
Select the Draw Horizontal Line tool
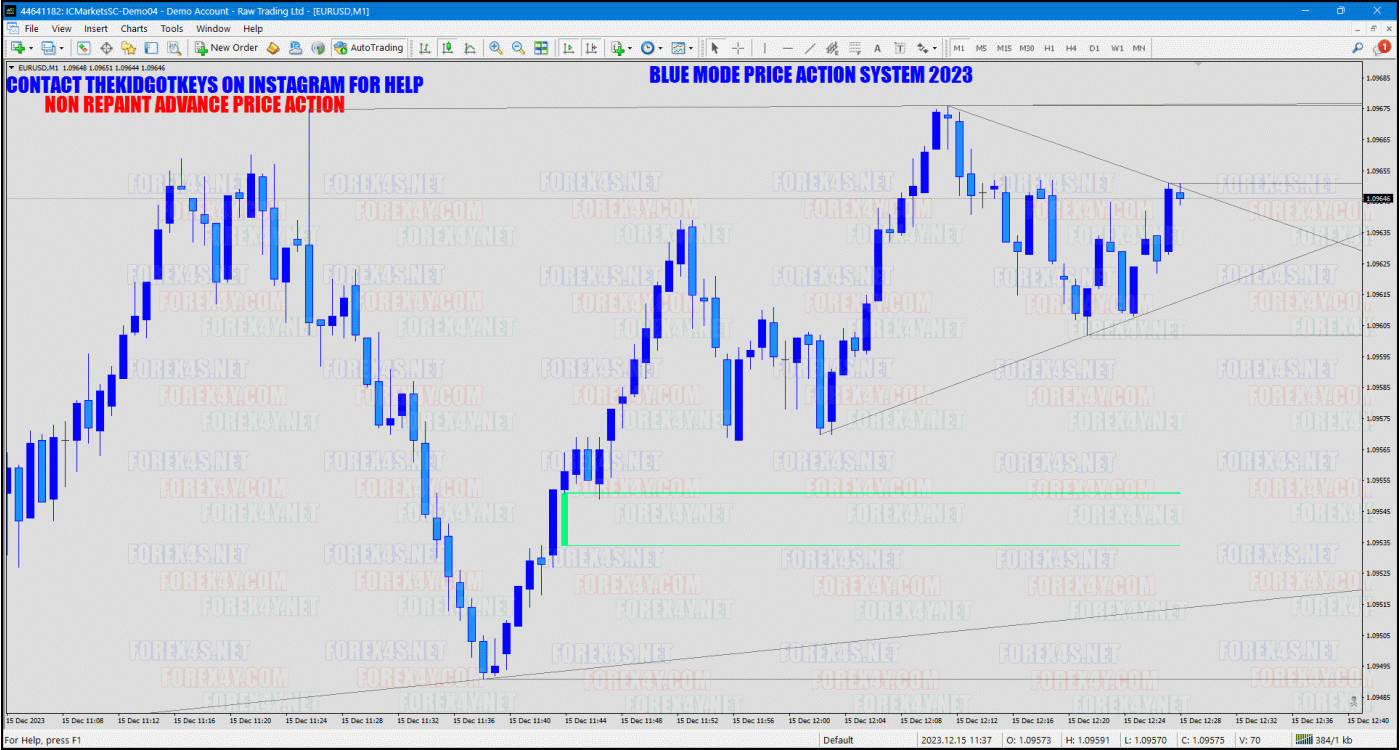tap(788, 47)
